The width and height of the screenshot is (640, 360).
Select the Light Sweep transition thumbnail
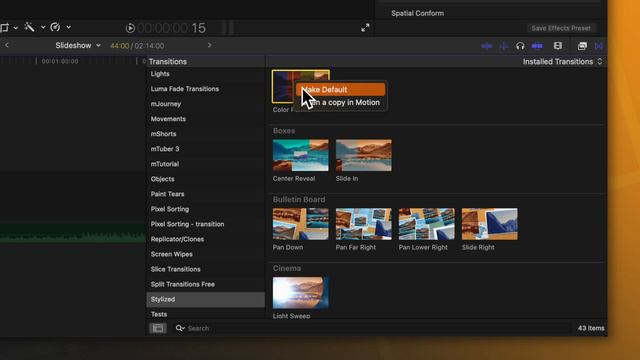[300, 293]
